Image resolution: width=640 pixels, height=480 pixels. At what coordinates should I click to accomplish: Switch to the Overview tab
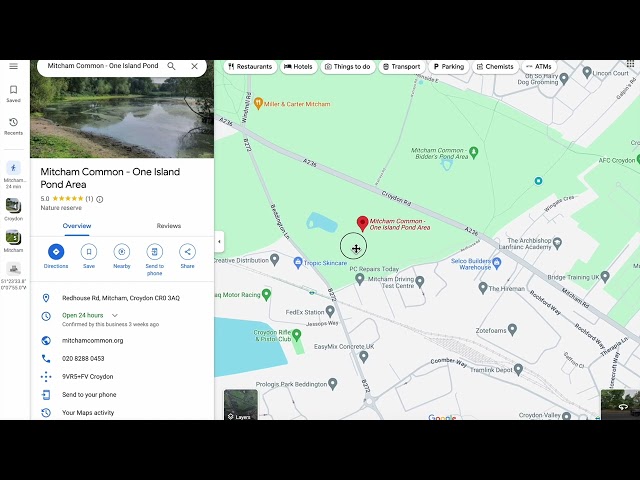point(77,226)
